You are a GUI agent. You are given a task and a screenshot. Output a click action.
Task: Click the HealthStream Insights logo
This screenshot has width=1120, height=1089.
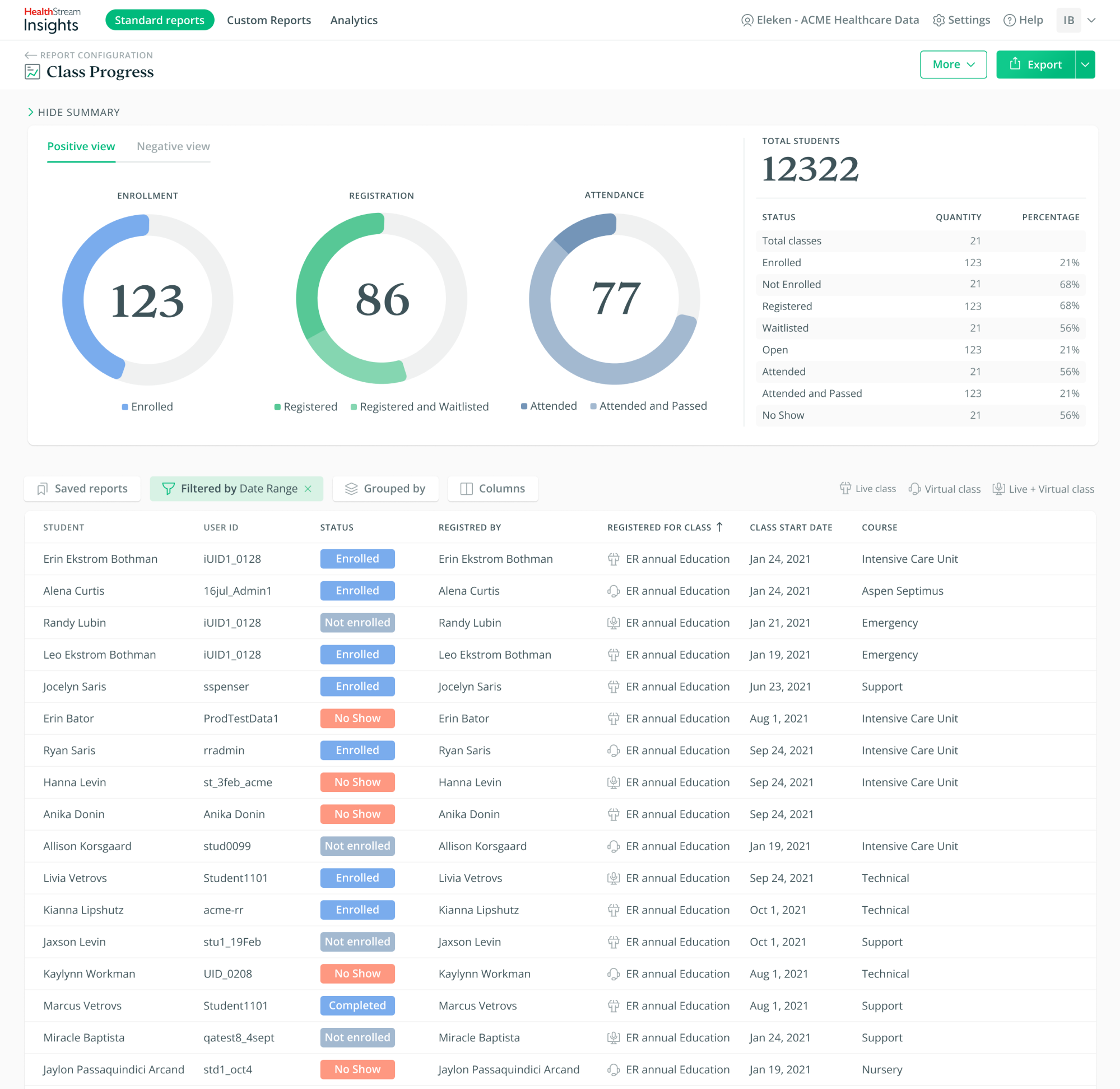[52, 19]
